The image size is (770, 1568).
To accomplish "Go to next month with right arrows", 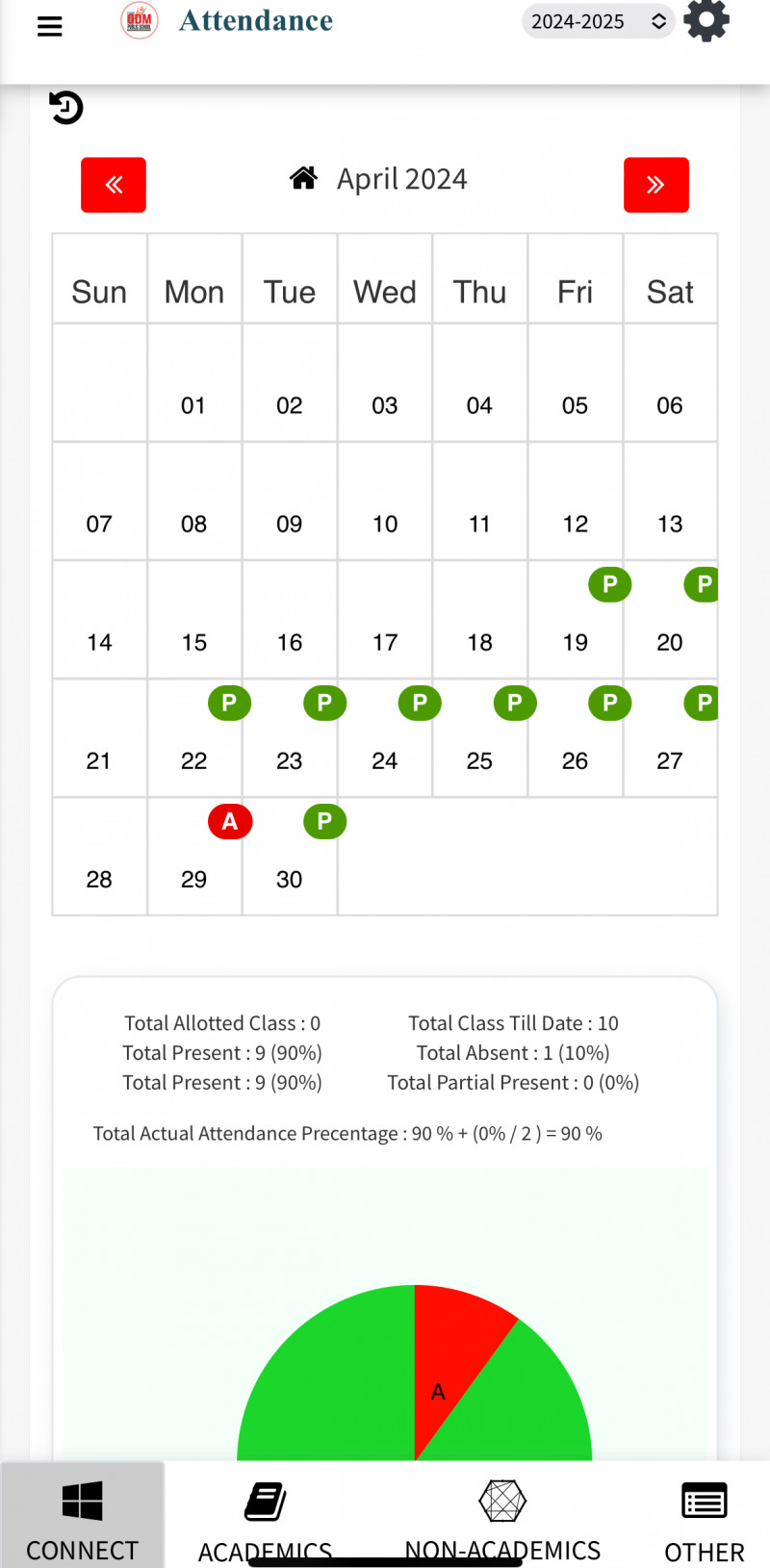I will tap(655, 185).
